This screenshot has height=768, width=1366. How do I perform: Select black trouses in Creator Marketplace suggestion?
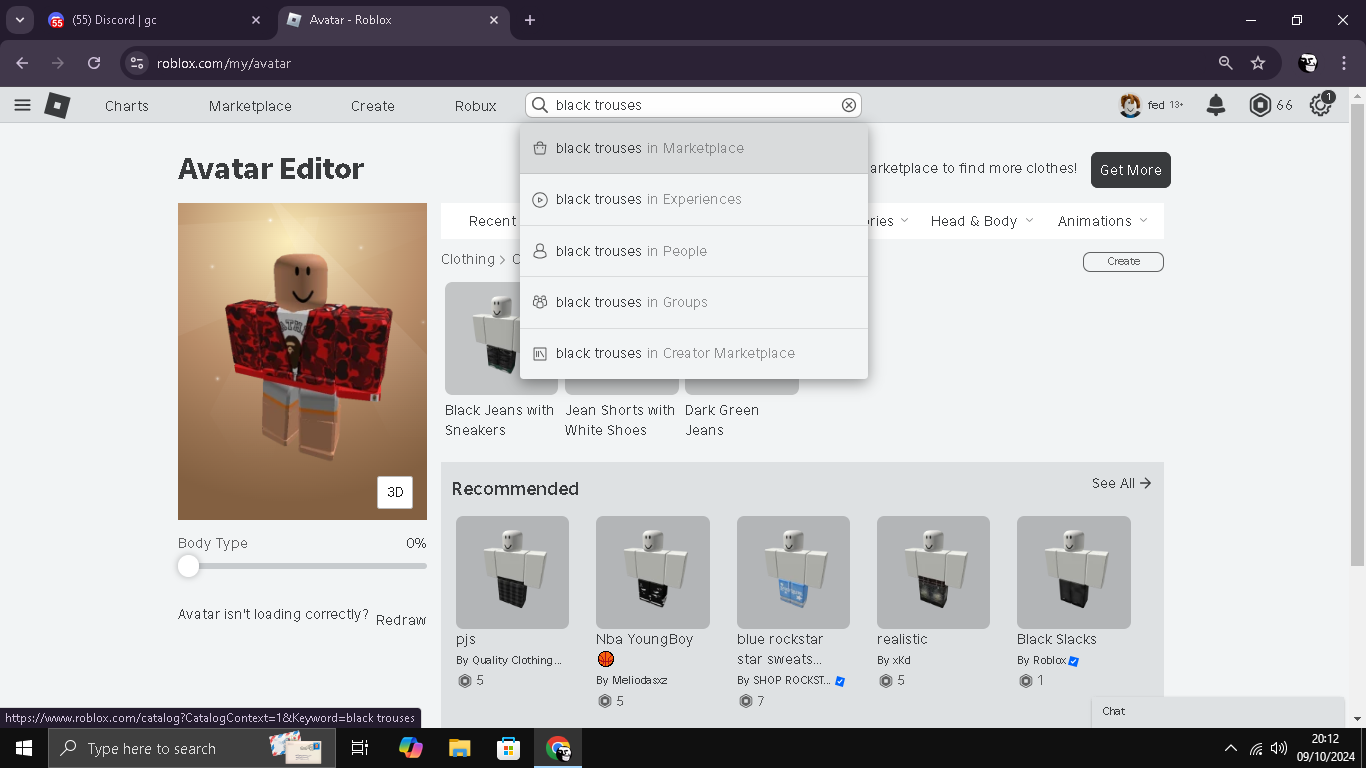click(694, 353)
